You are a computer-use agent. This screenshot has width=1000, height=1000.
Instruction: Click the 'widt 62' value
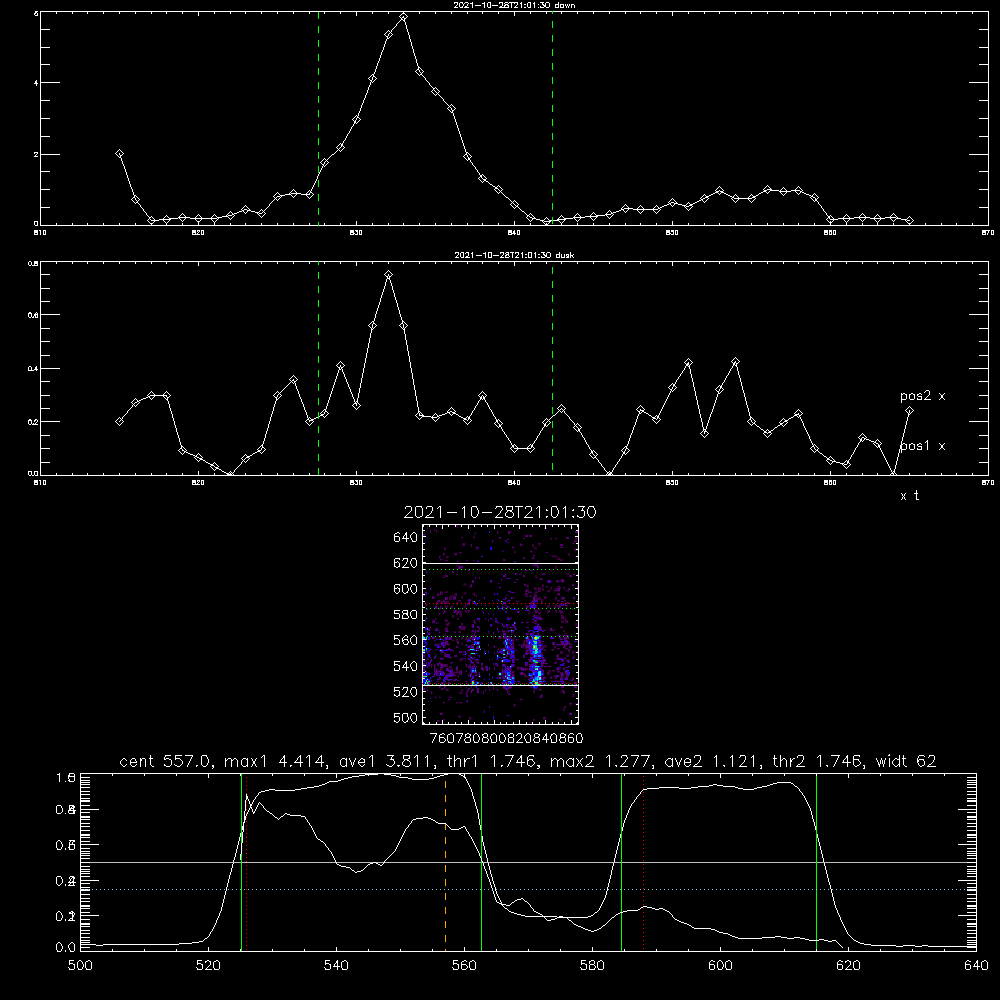[906, 761]
